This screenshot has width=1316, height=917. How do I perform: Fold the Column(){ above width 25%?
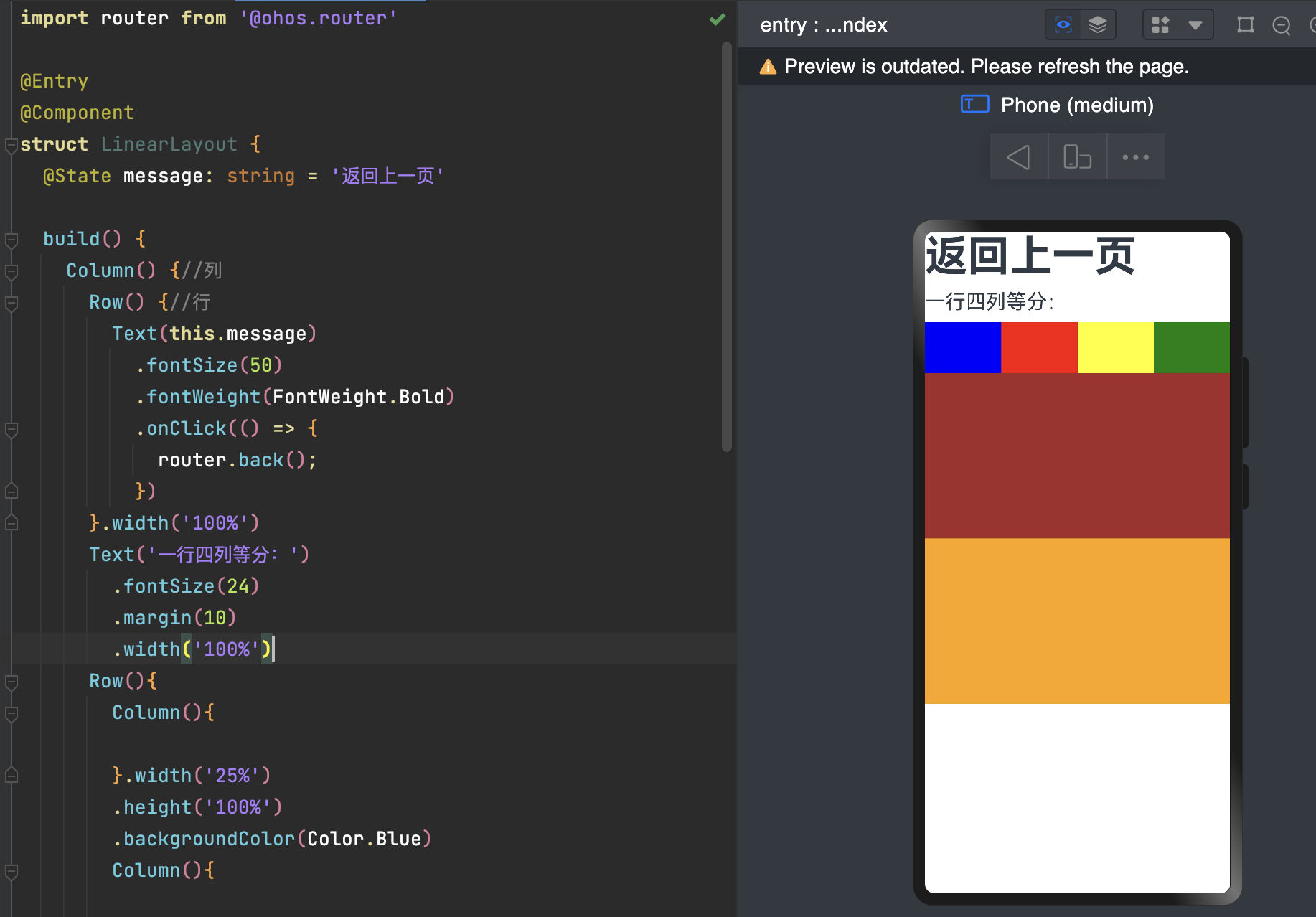click(11, 713)
